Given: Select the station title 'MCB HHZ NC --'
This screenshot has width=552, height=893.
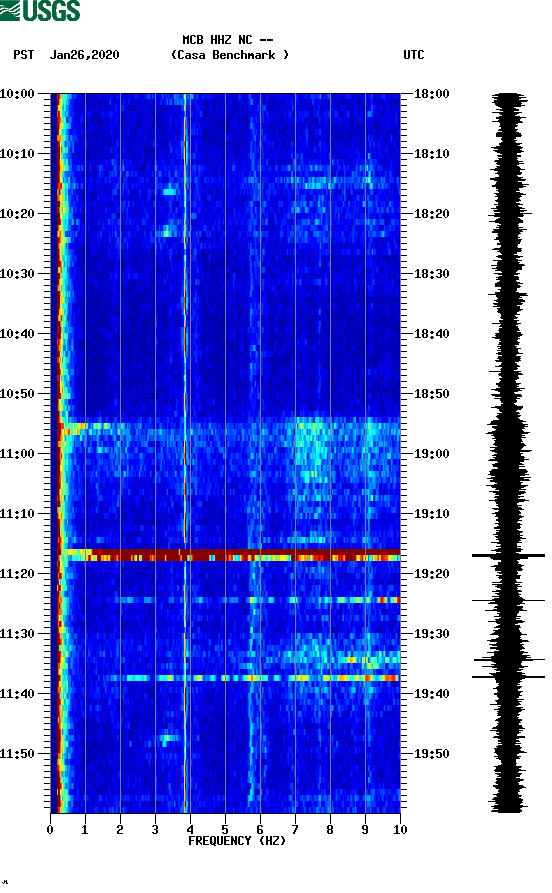Looking at the screenshot, I should 228,40.
